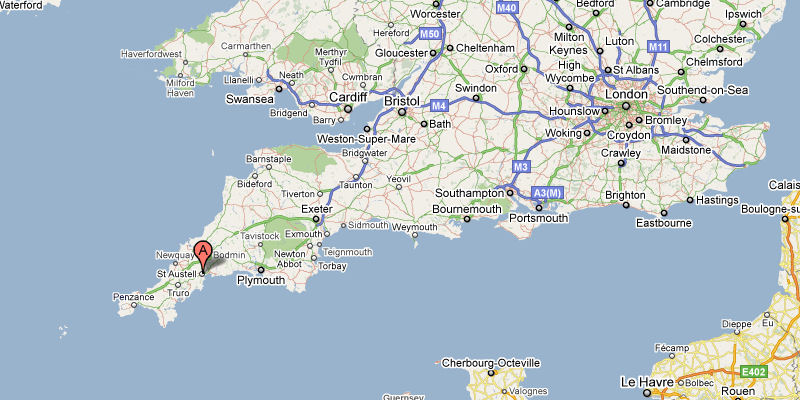Select the M40 road badge
Image resolution: width=800 pixels, height=400 pixels.
[508, 7]
